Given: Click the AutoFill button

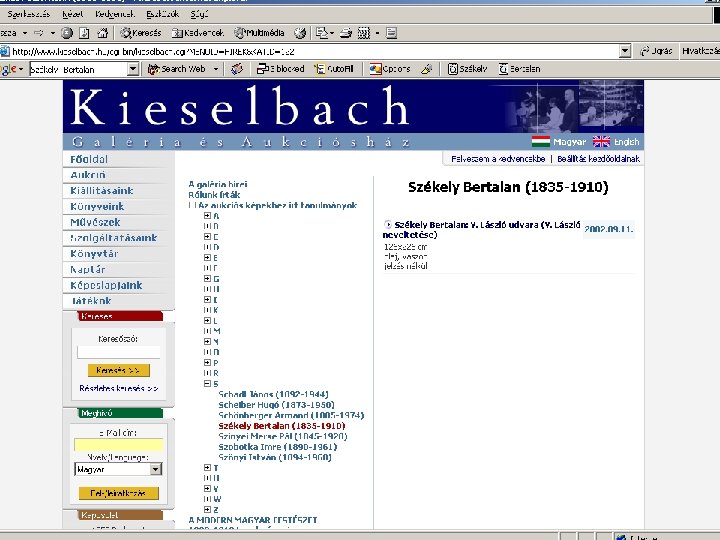Looking at the screenshot, I should coord(334,69).
